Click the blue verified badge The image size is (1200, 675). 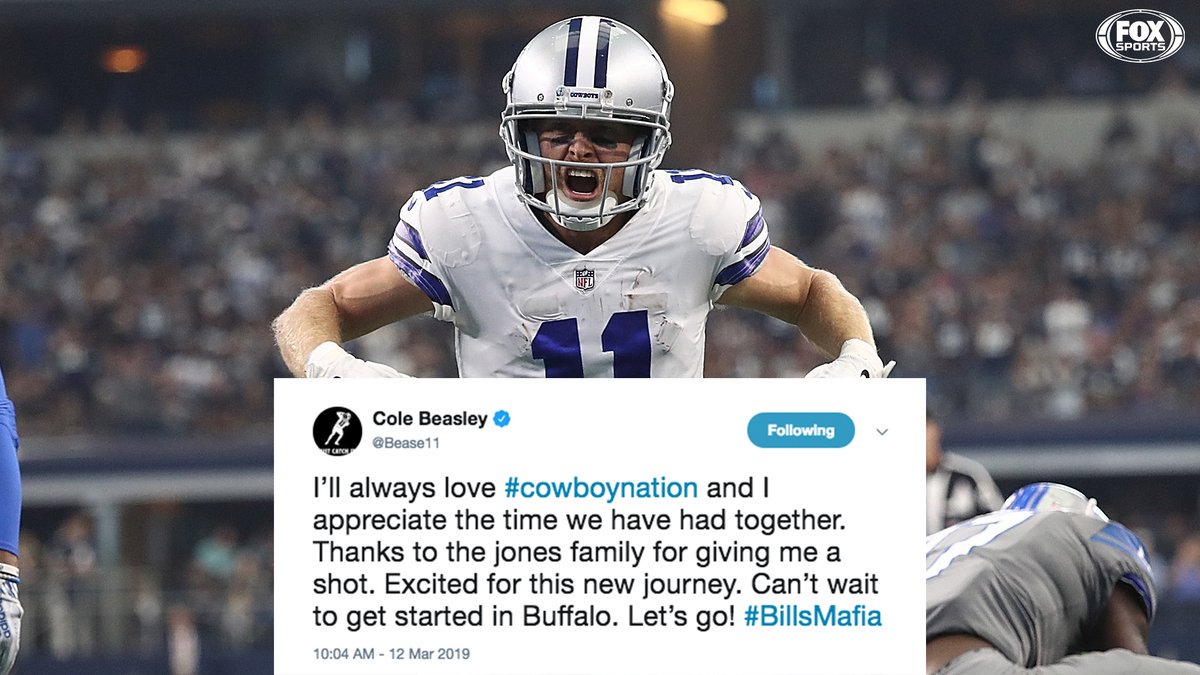click(502, 418)
